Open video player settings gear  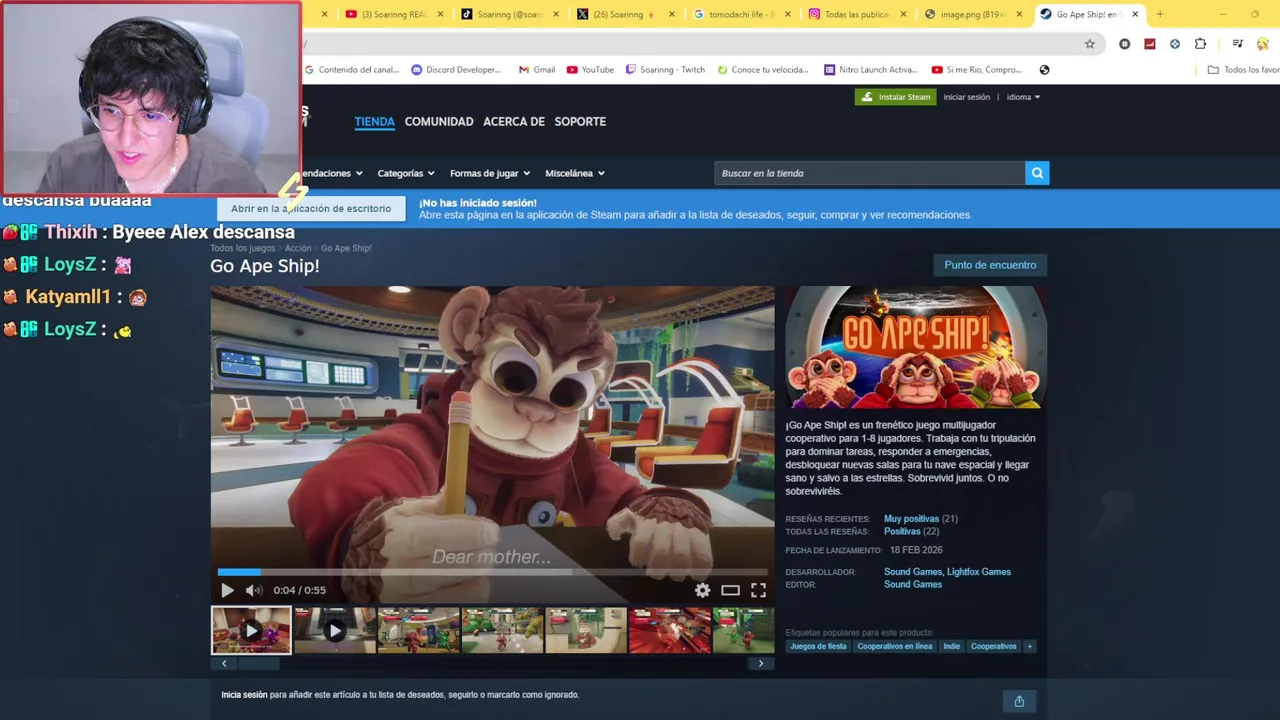[x=703, y=590]
